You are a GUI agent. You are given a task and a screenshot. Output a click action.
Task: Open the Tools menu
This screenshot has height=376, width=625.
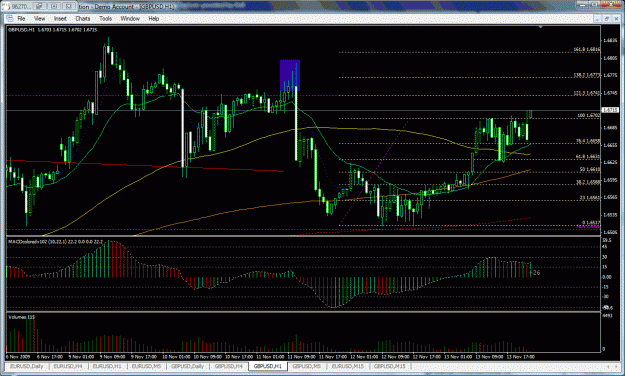[105, 19]
